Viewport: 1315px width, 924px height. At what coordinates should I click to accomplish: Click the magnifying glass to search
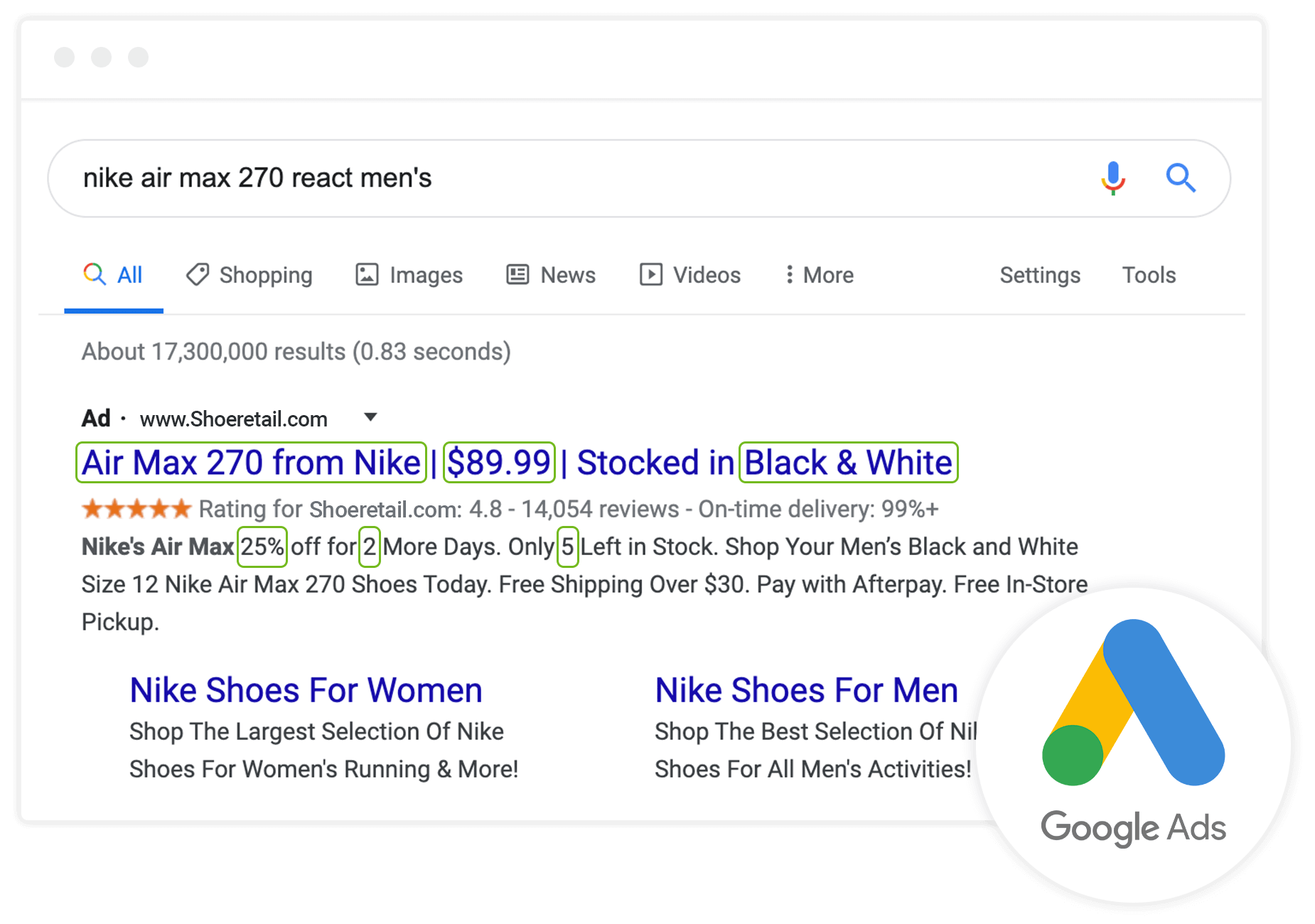pyautogui.click(x=1181, y=178)
